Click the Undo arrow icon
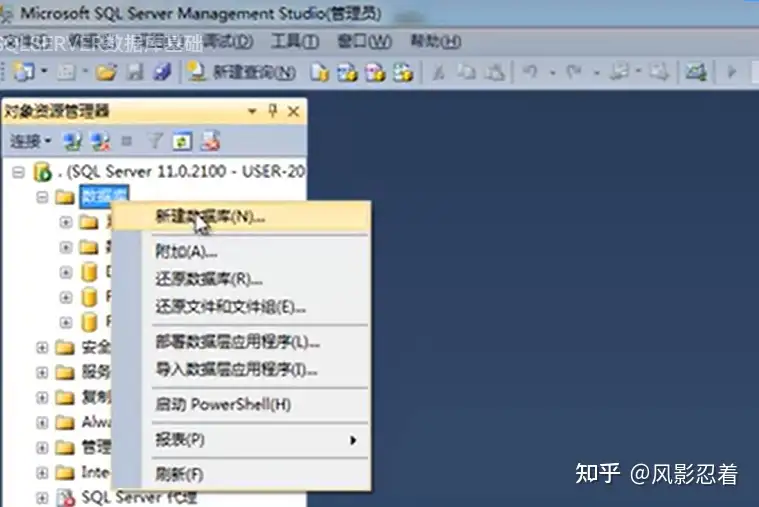Viewport: 759px width, 507px height. [x=530, y=72]
